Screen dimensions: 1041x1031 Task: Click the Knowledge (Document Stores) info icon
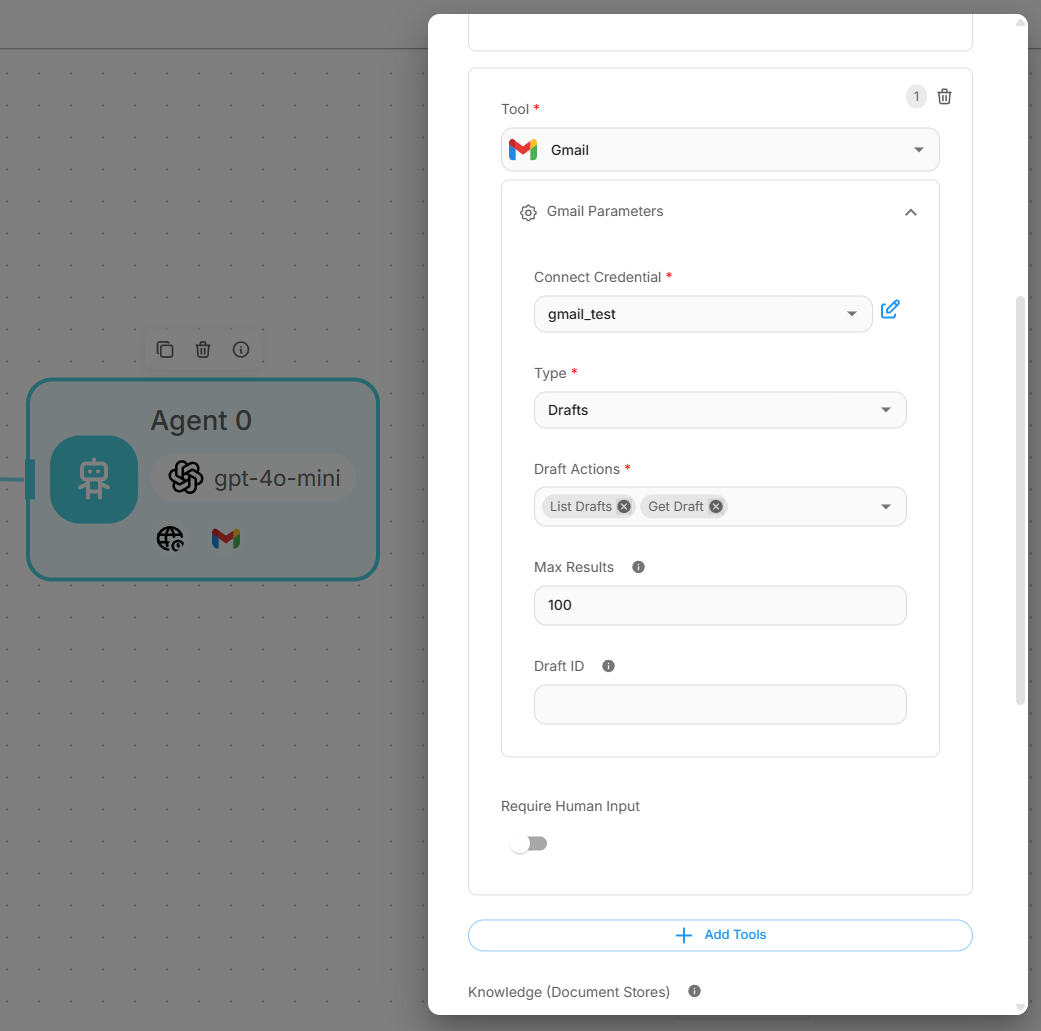(x=694, y=991)
